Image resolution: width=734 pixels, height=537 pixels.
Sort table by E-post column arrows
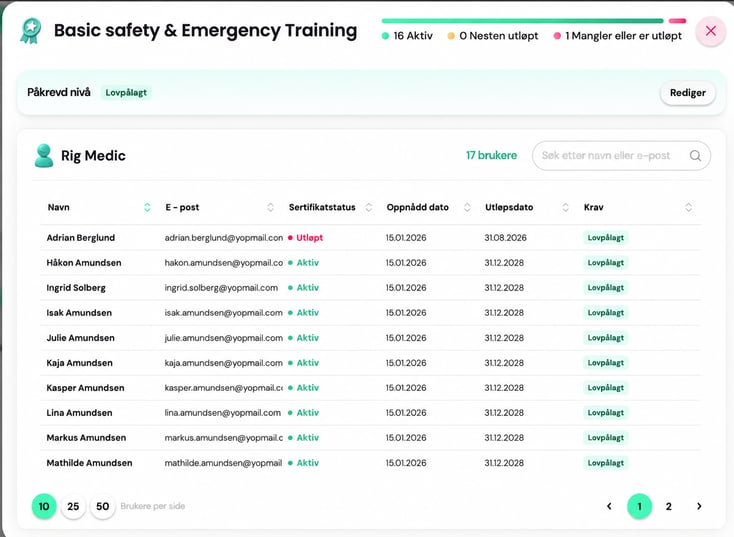(x=271, y=207)
